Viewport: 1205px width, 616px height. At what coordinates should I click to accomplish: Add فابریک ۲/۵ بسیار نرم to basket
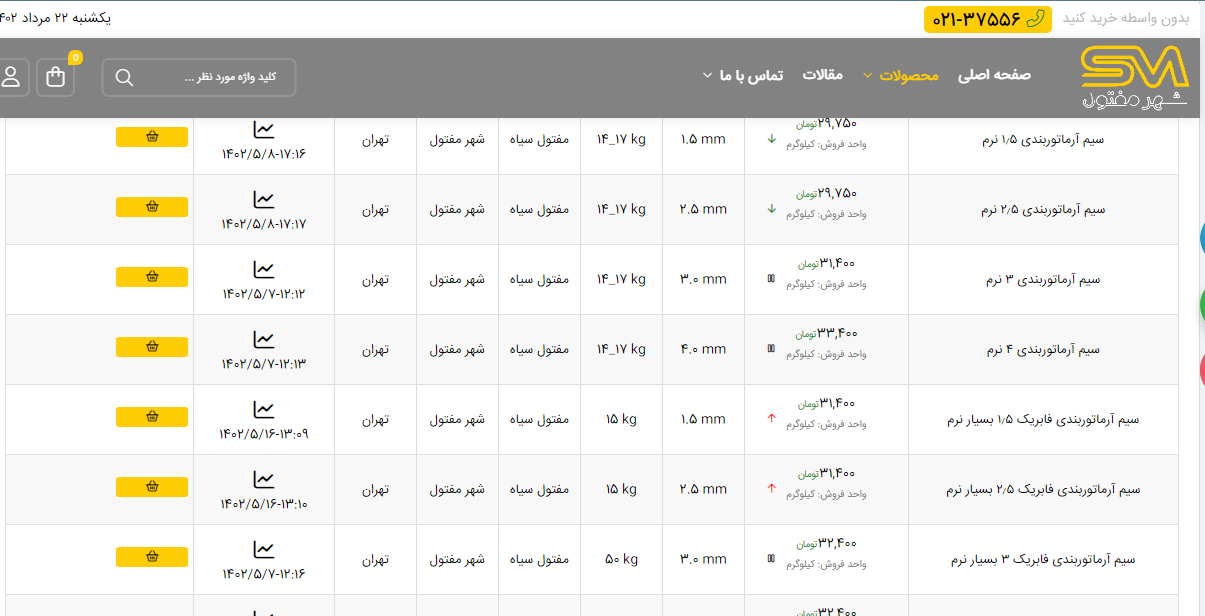tap(152, 487)
